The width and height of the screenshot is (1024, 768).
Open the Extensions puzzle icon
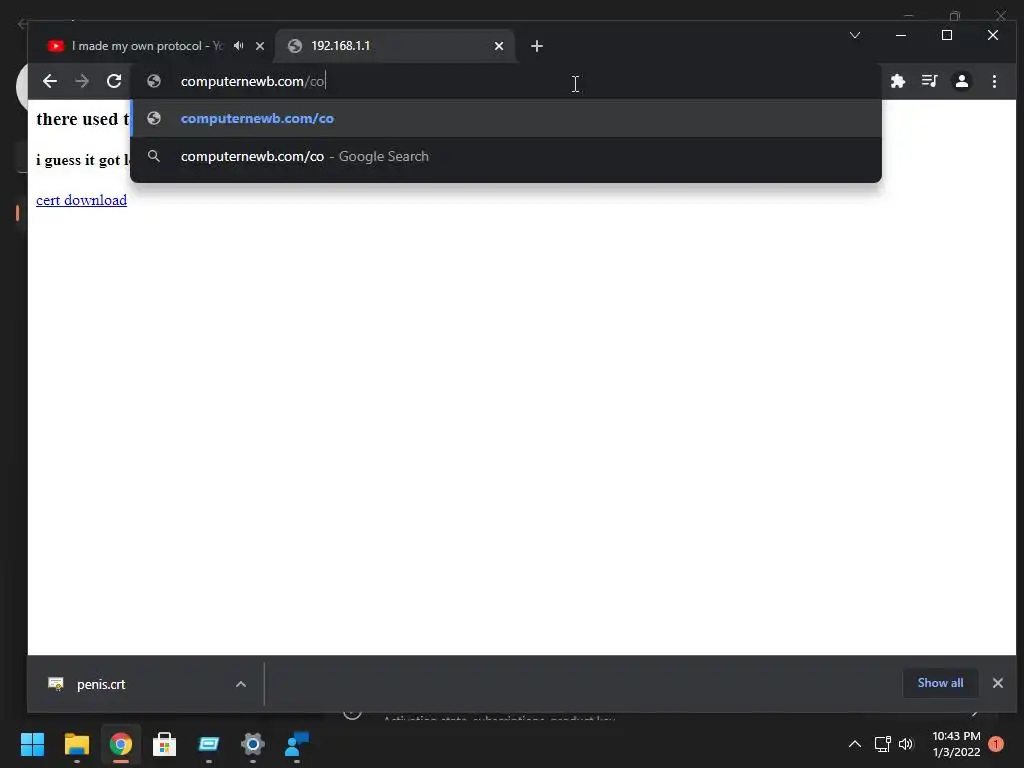(898, 81)
